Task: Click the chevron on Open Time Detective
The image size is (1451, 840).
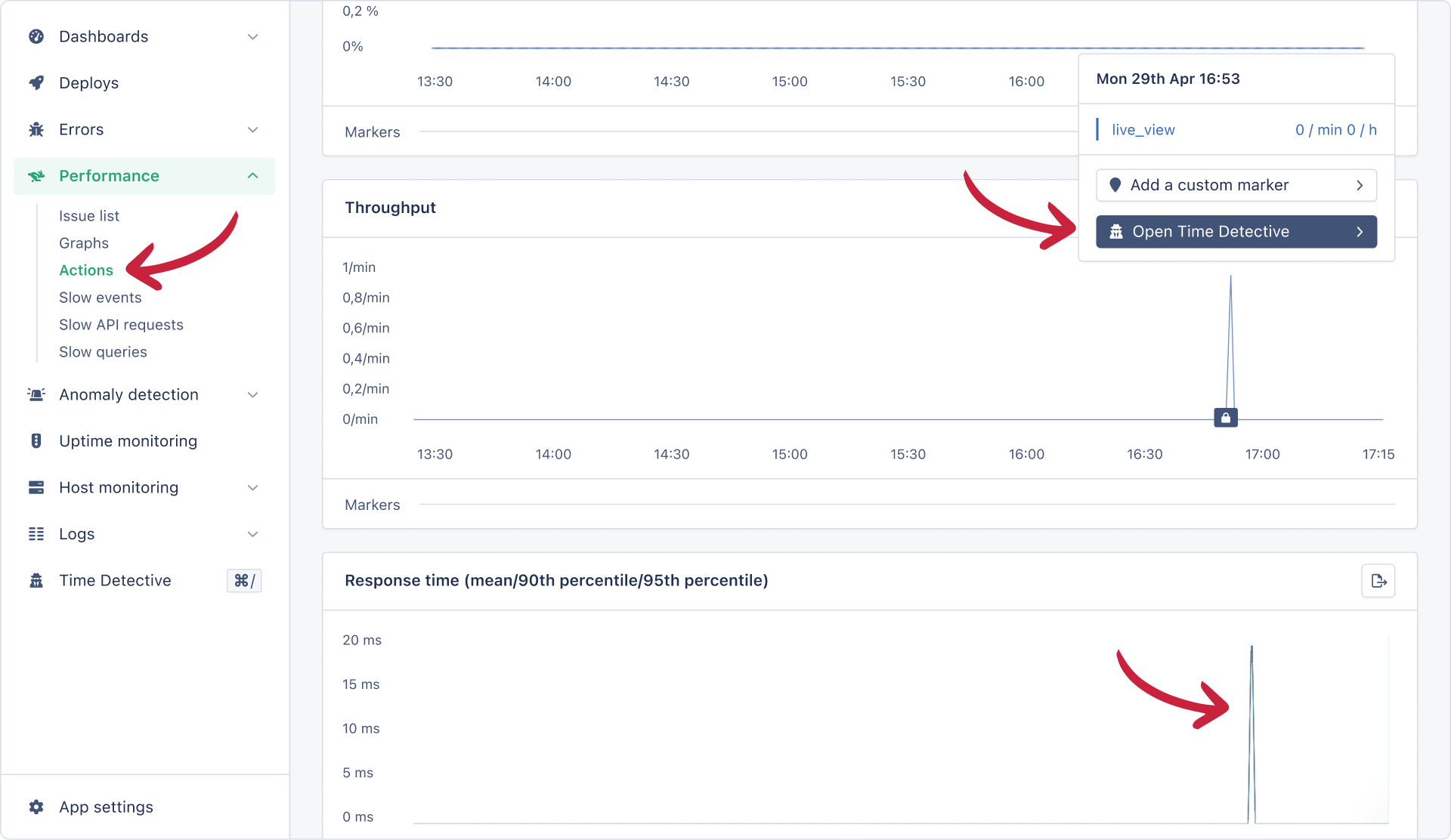Action: tap(1360, 232)
